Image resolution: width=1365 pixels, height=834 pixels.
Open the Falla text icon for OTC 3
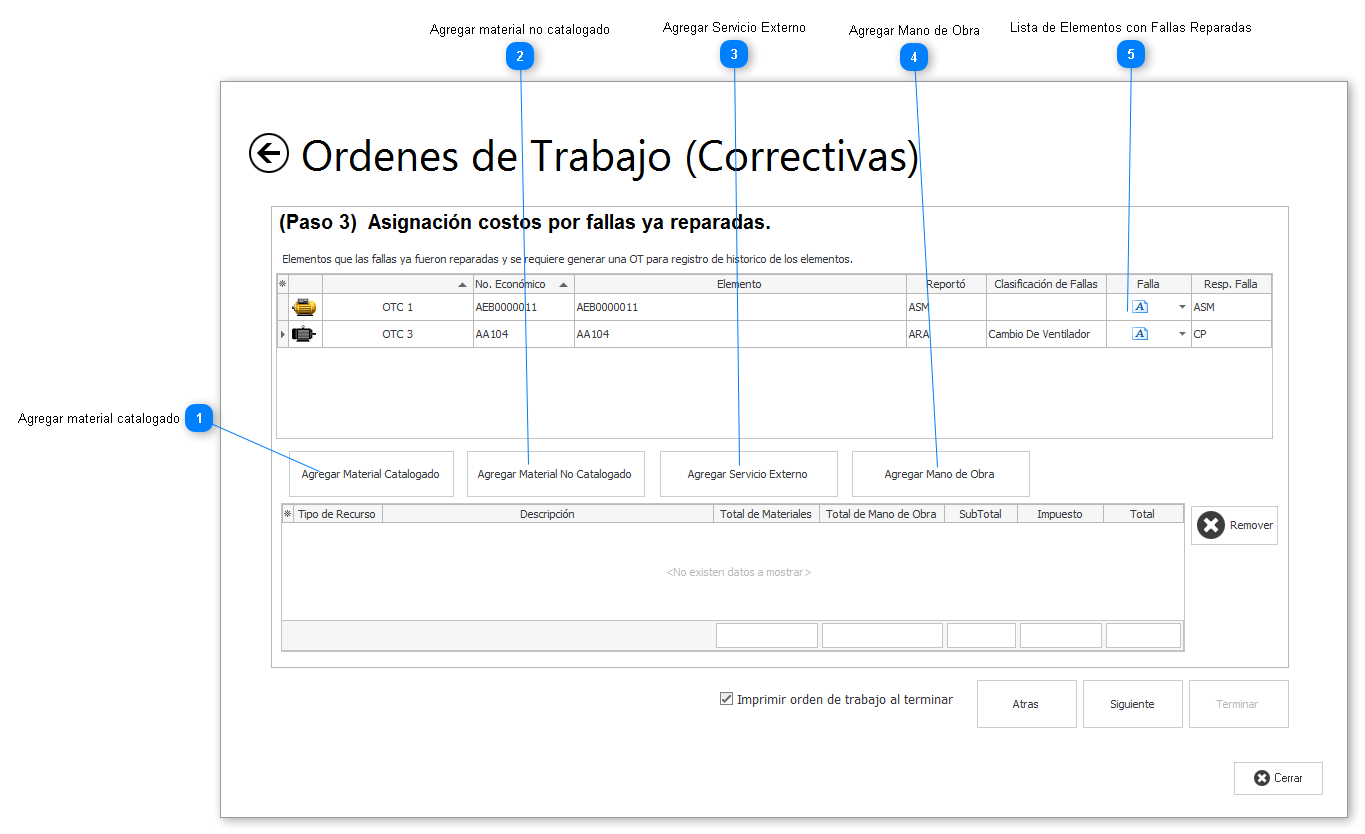pos(1140,334)
